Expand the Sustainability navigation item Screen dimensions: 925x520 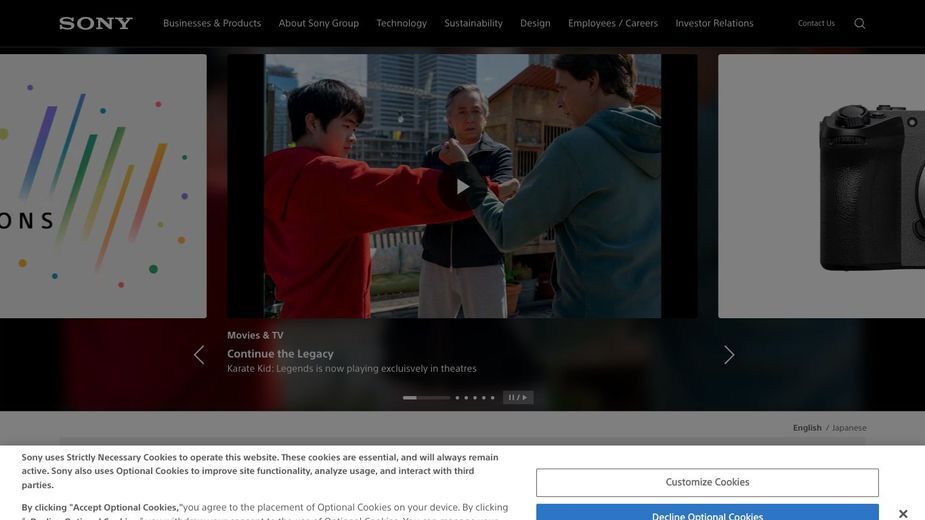[x=473, y=23]
